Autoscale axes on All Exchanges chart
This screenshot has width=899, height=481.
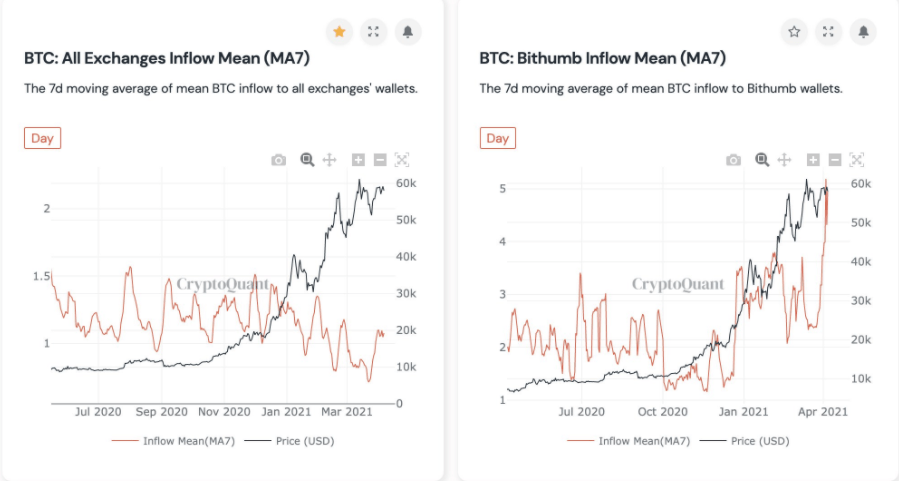(402, 160)
